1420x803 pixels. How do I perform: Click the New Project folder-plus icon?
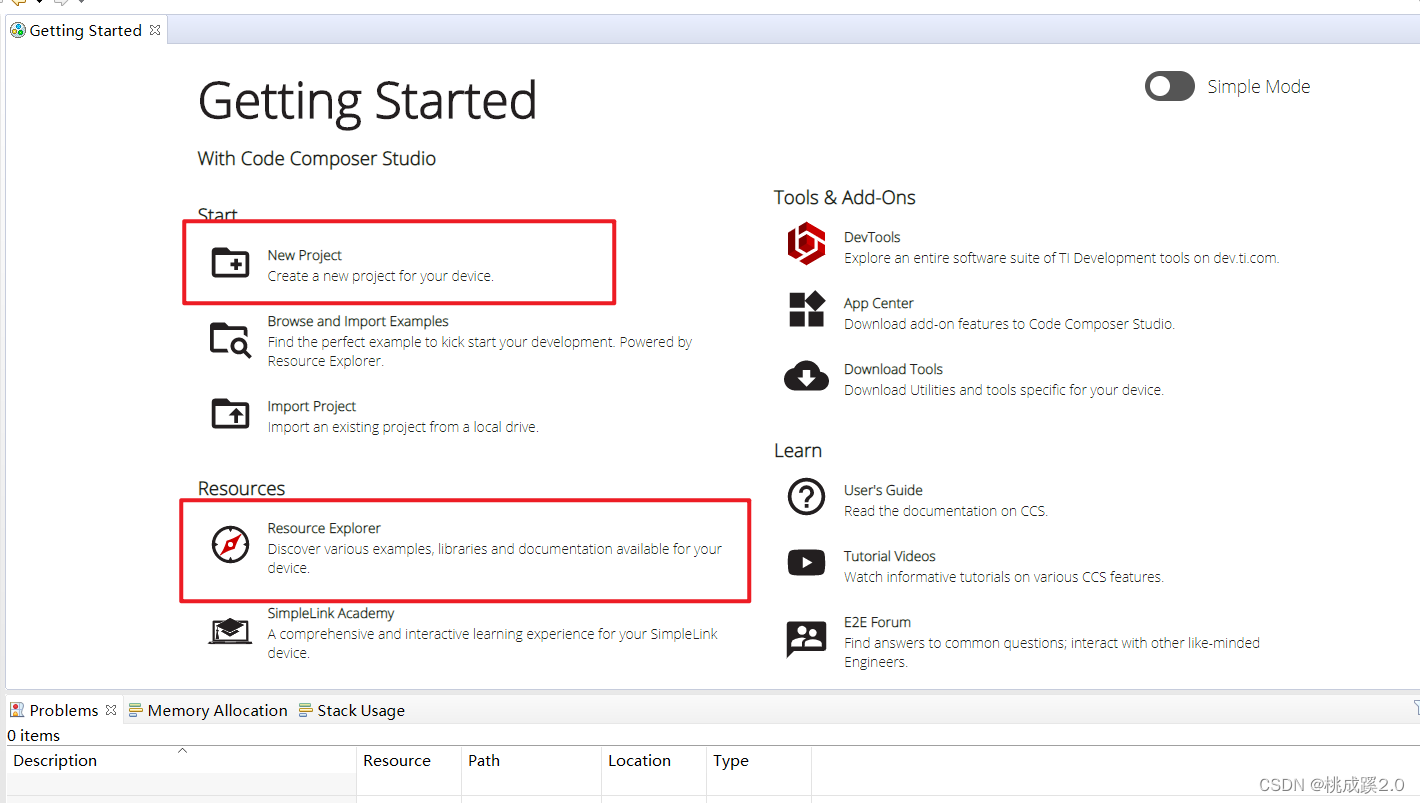[x=231, y=262]
